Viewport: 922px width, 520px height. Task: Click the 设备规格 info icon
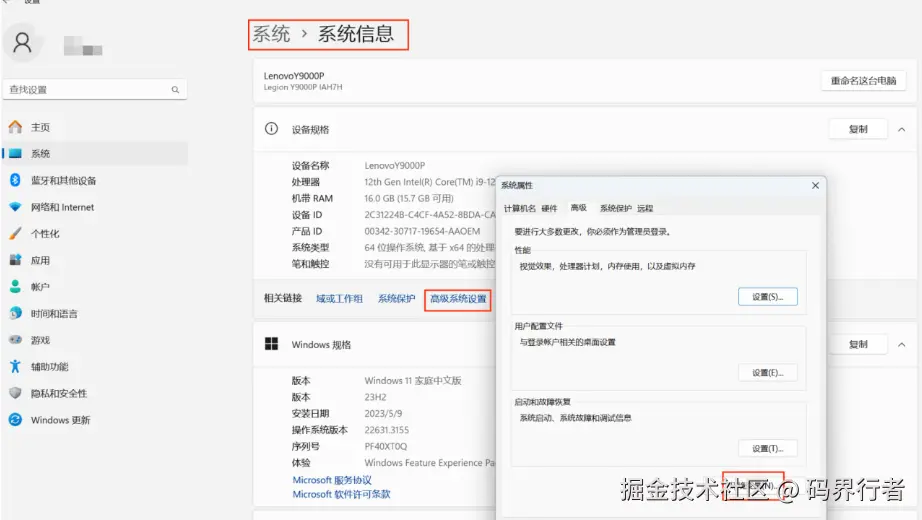271,129
